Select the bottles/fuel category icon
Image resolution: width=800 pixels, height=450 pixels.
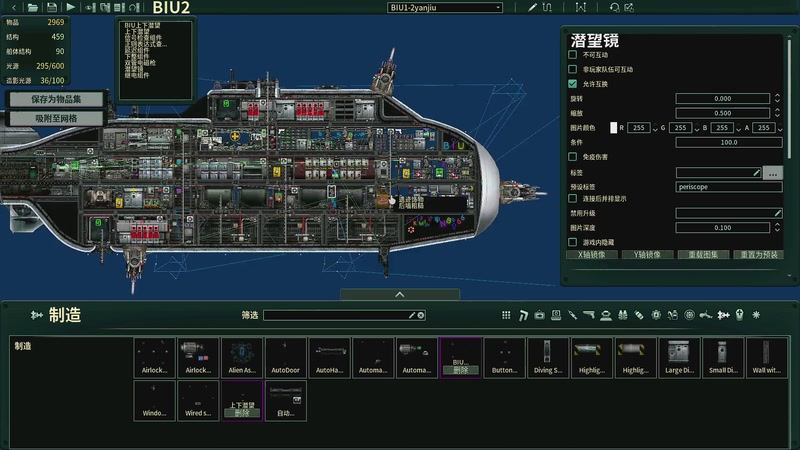click(672, 315)
